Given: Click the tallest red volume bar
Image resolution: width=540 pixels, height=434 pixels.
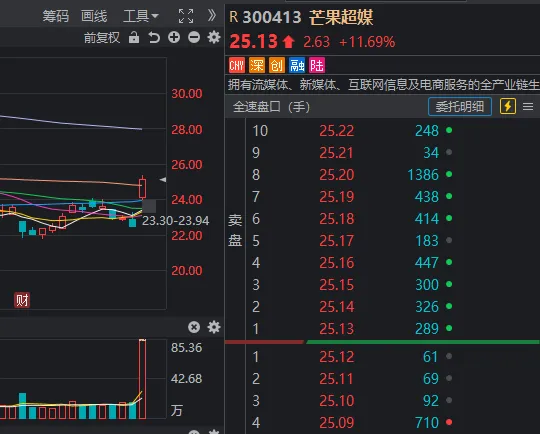Looking at the screenshot, I should [x=142, y=379].
